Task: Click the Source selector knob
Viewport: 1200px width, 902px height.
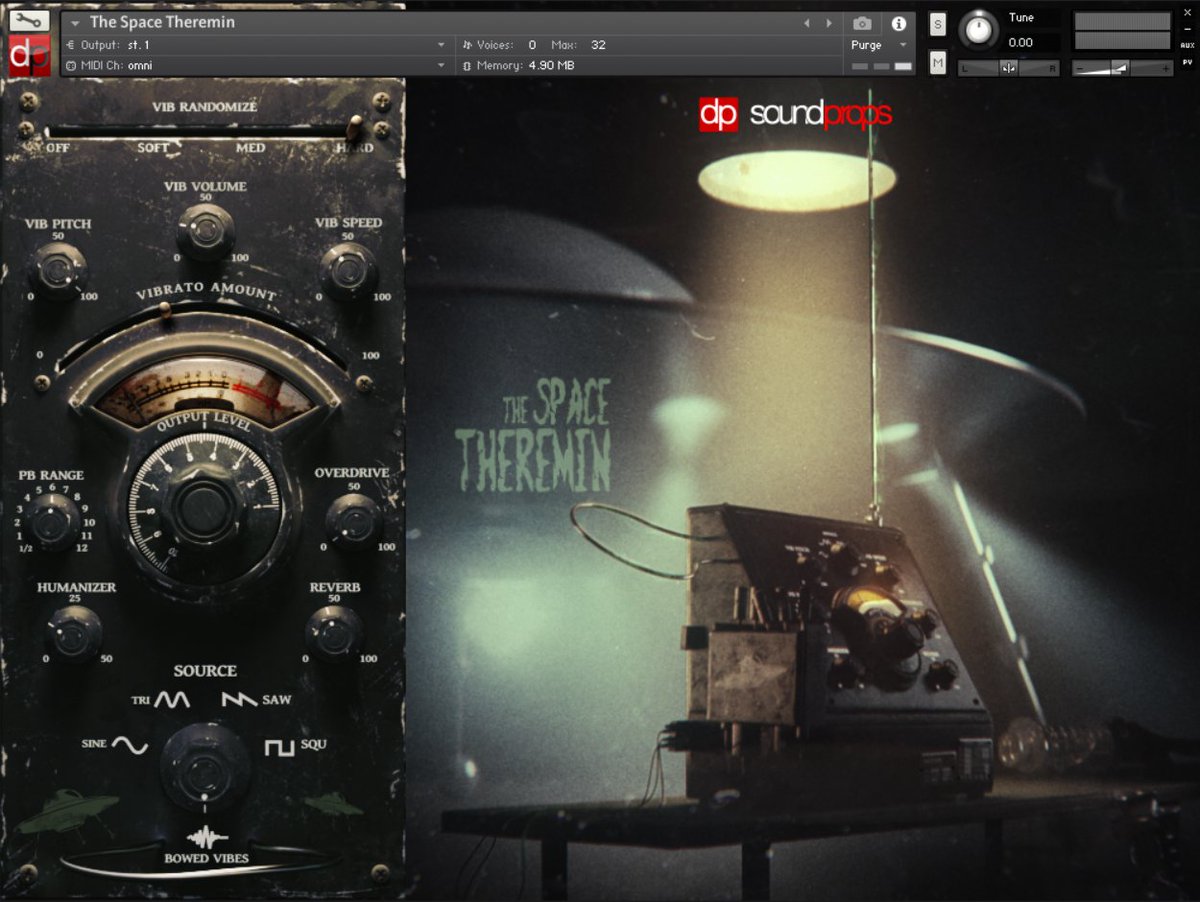Action: [x=205, y=768]
